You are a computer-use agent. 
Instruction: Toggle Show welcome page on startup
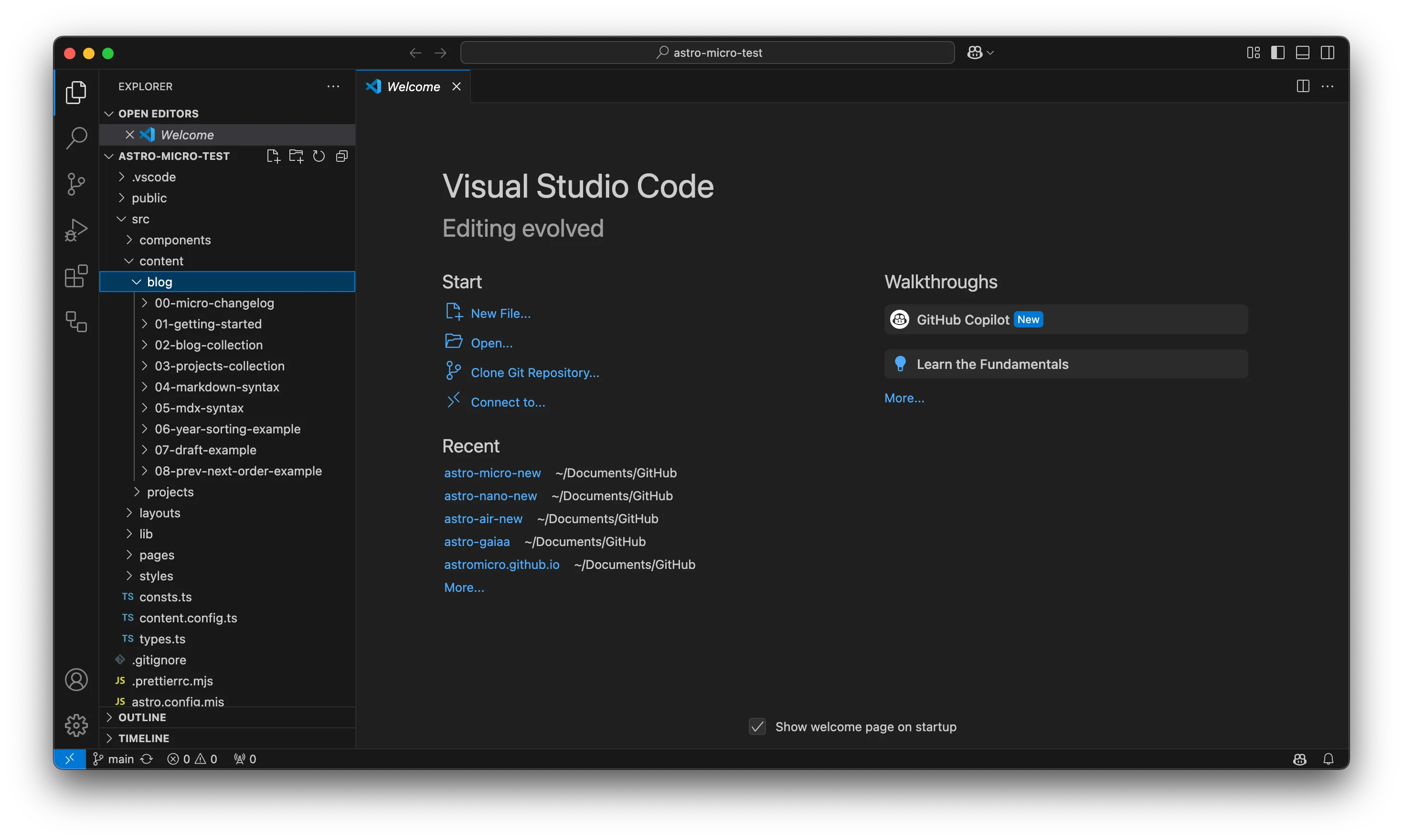757,726
